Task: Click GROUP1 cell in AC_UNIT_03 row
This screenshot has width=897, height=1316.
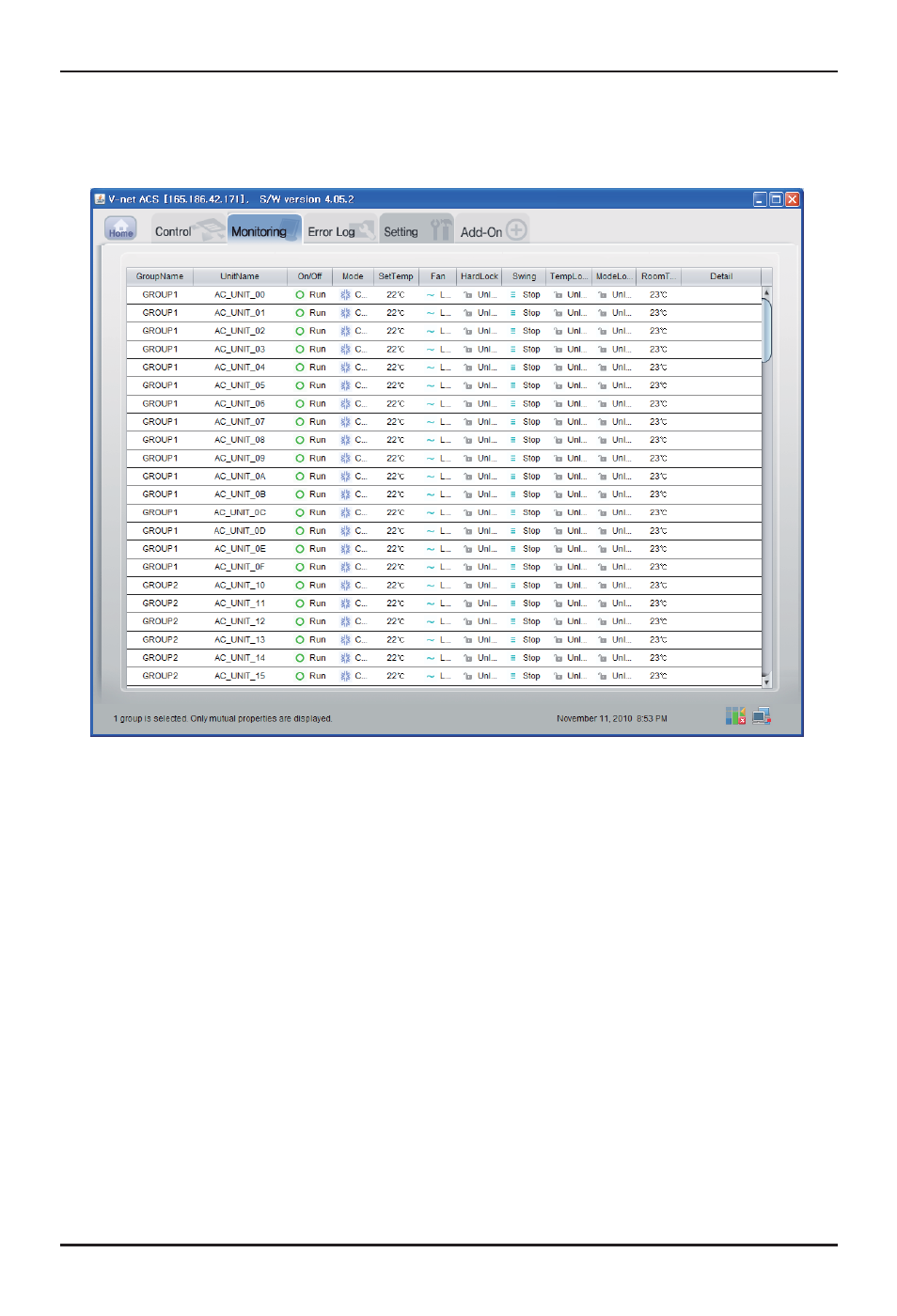Action: point(160,350)
